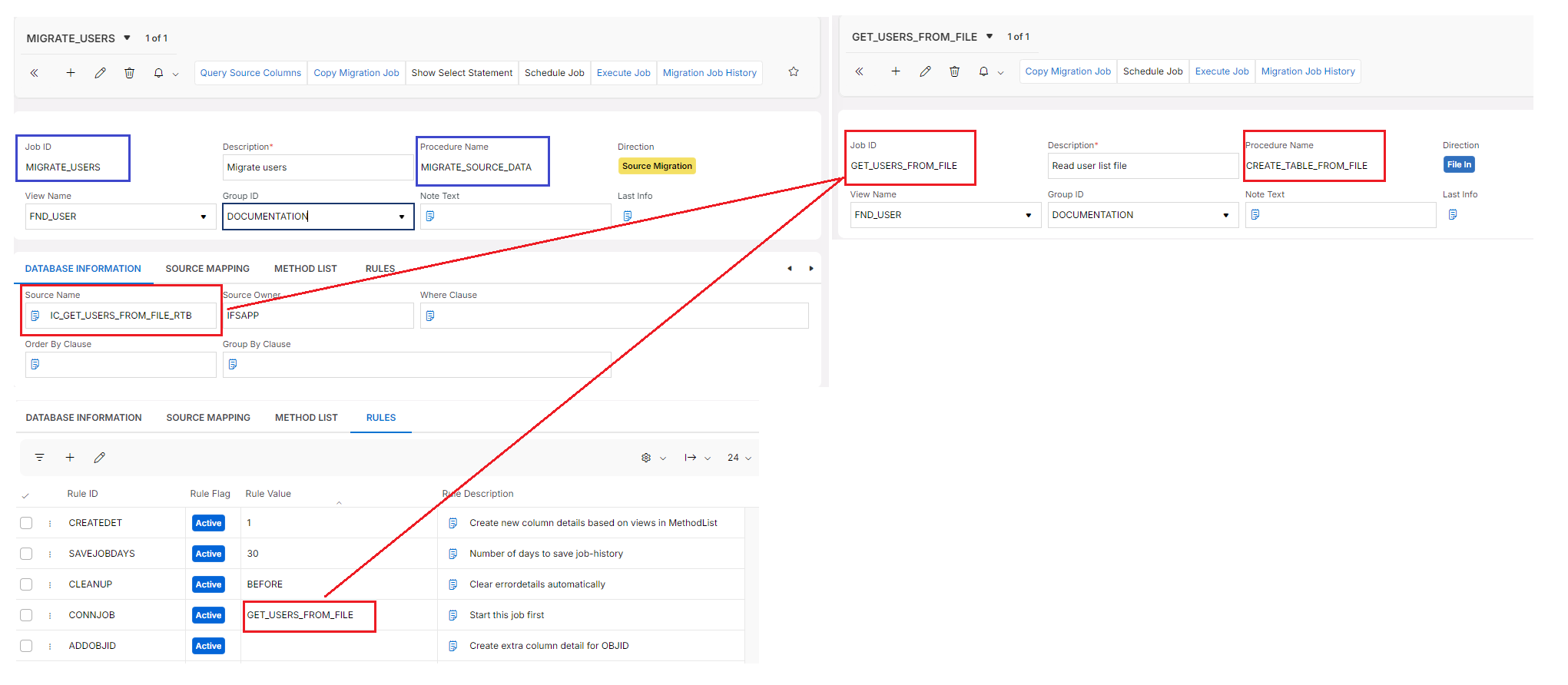This screenshot has height=685, width=1568.
Task: Collapse MIGRATE_USERS panel with double chevron
Action: (35, 73)
